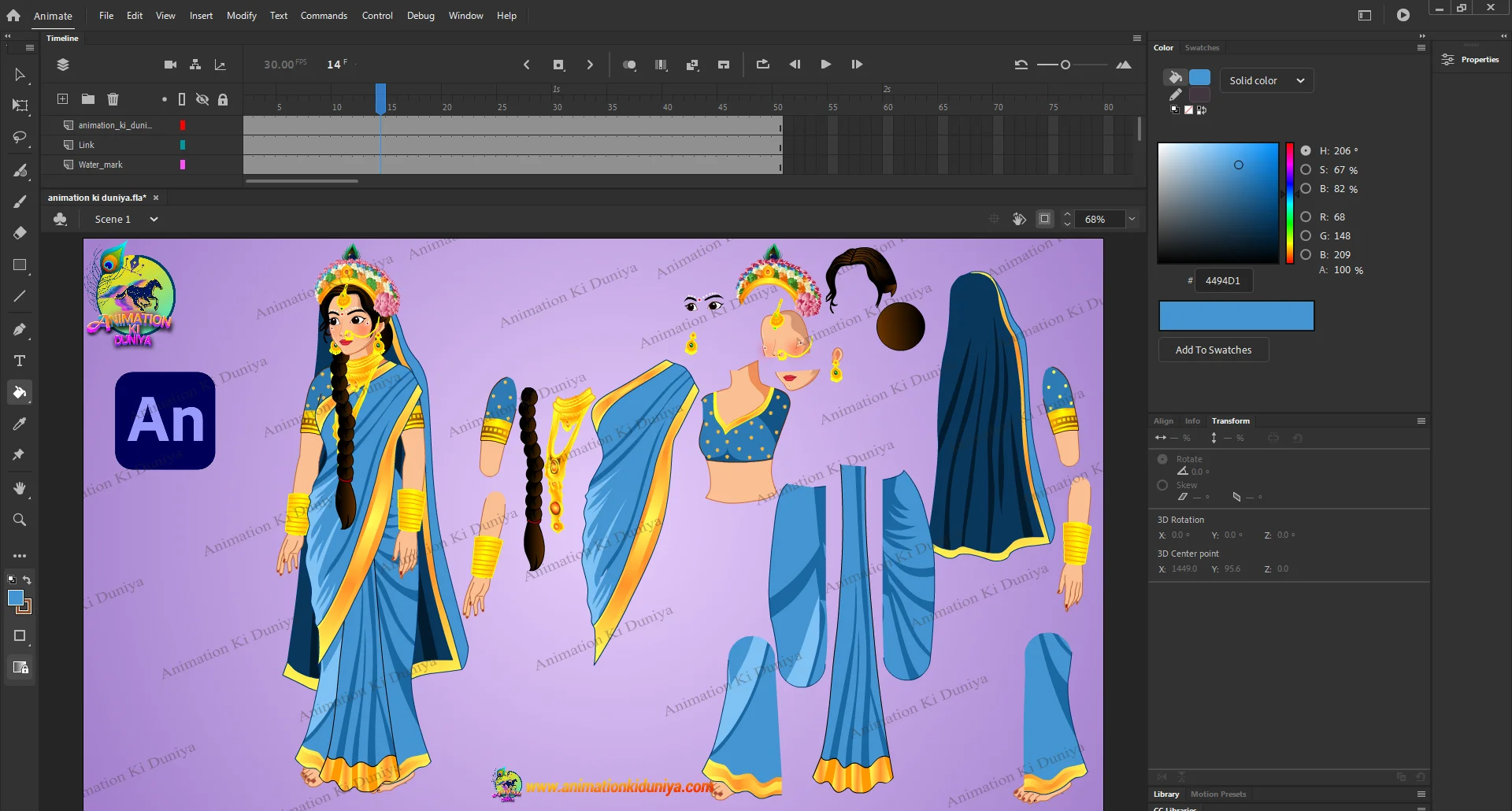Select the Hand tool
This screenshot has width=1512, height=811.
(x=20, y=488)
